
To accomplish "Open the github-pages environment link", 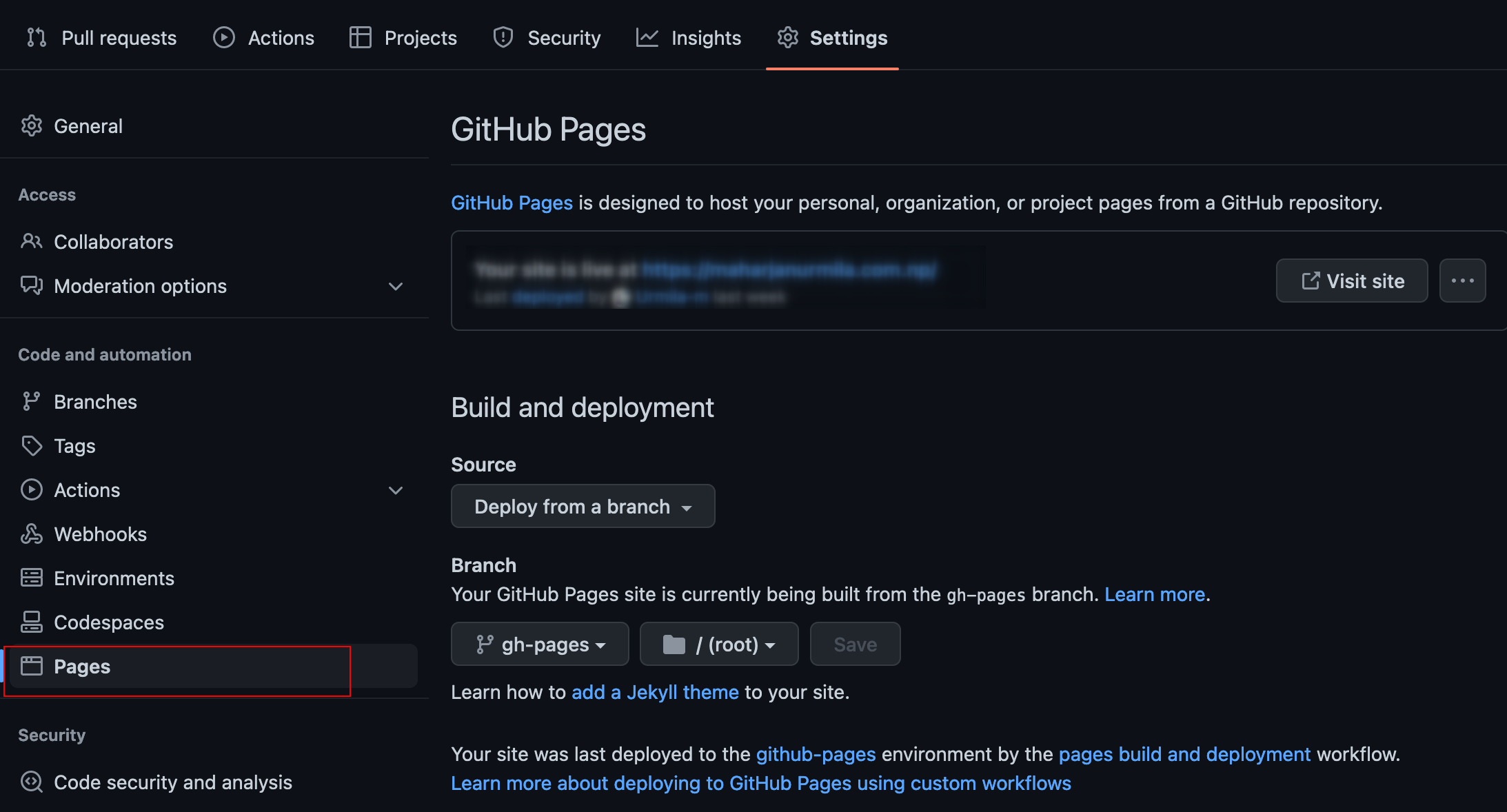I will (x=816, y=754).
